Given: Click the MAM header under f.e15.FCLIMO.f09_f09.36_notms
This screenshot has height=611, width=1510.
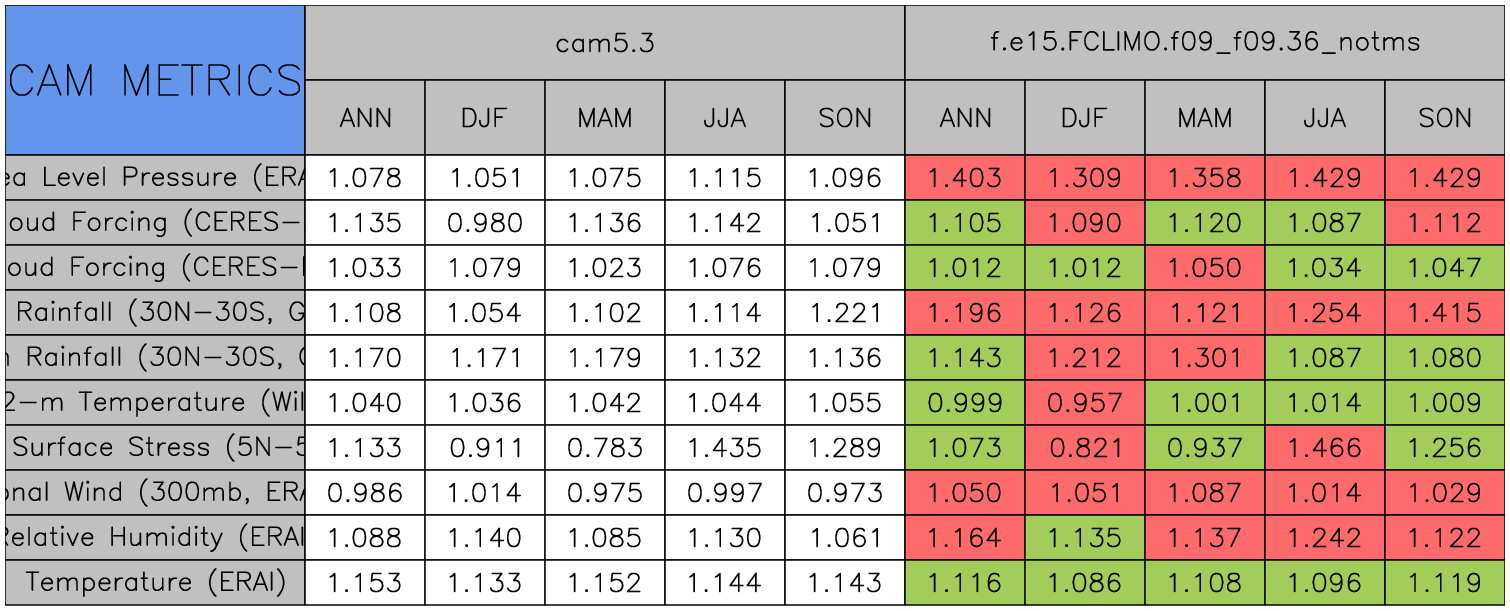Looking at the screenshot, I should point(1205,118).
